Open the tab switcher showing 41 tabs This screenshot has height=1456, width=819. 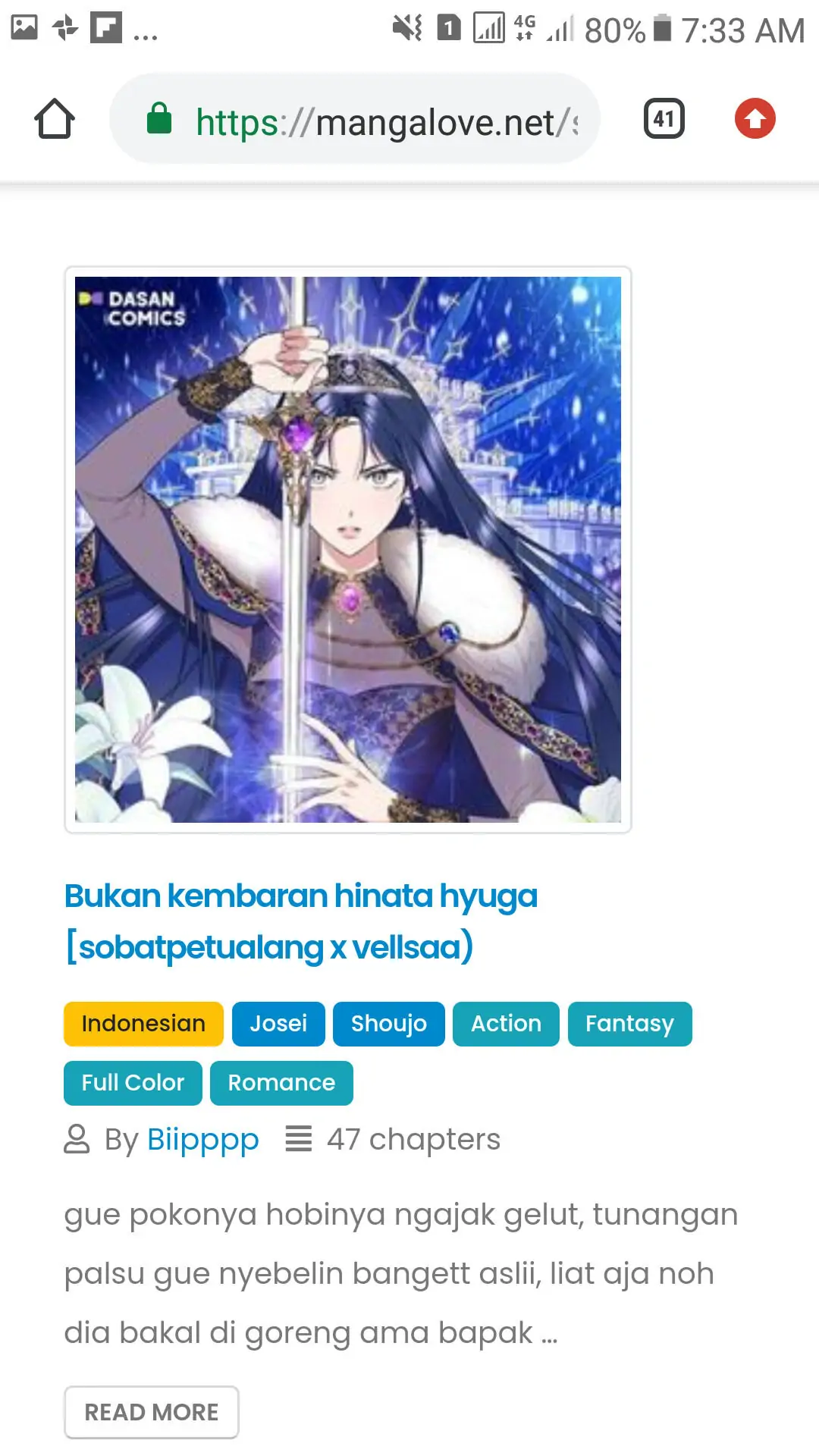point(664,119)
